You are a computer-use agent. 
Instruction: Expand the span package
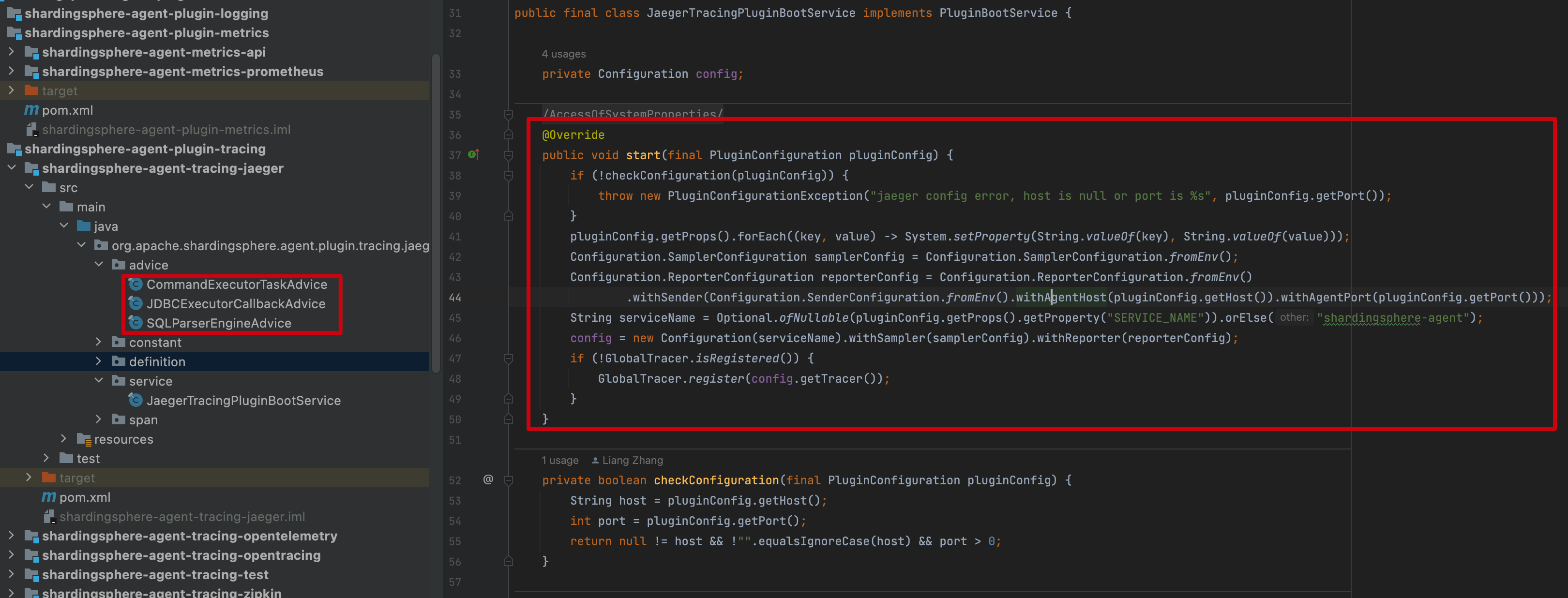point(99,420)
